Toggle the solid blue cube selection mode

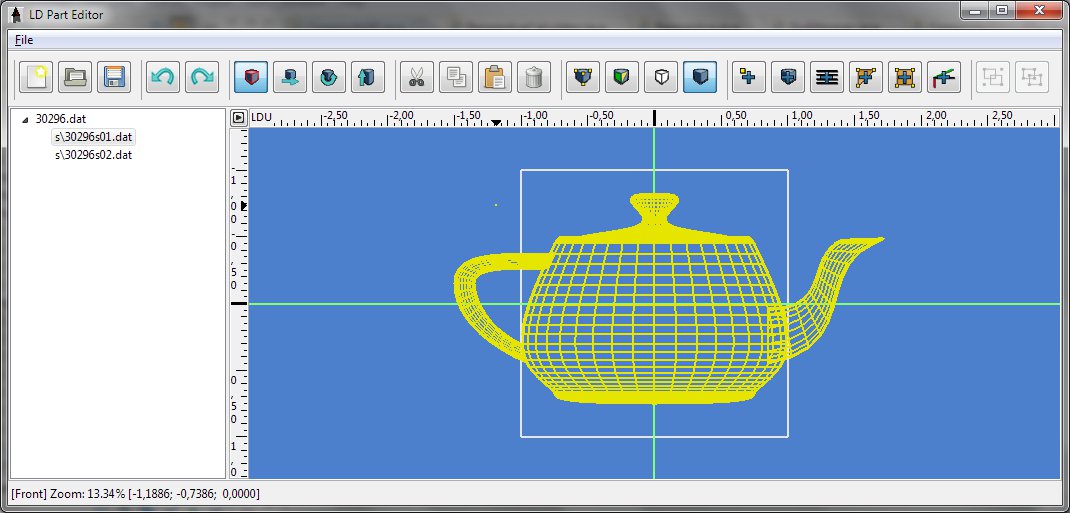[700, 76]
